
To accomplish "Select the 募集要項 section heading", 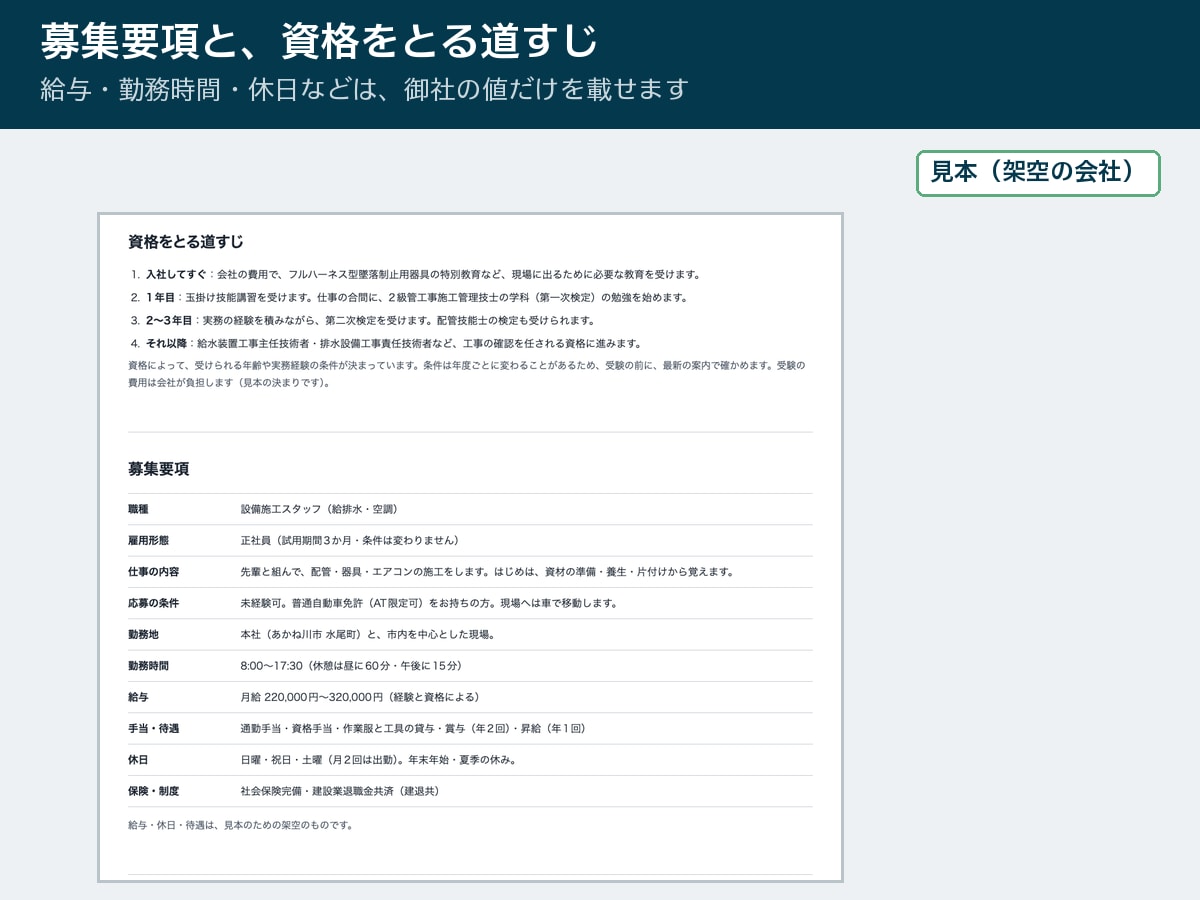I will click(x=159, y=469).
